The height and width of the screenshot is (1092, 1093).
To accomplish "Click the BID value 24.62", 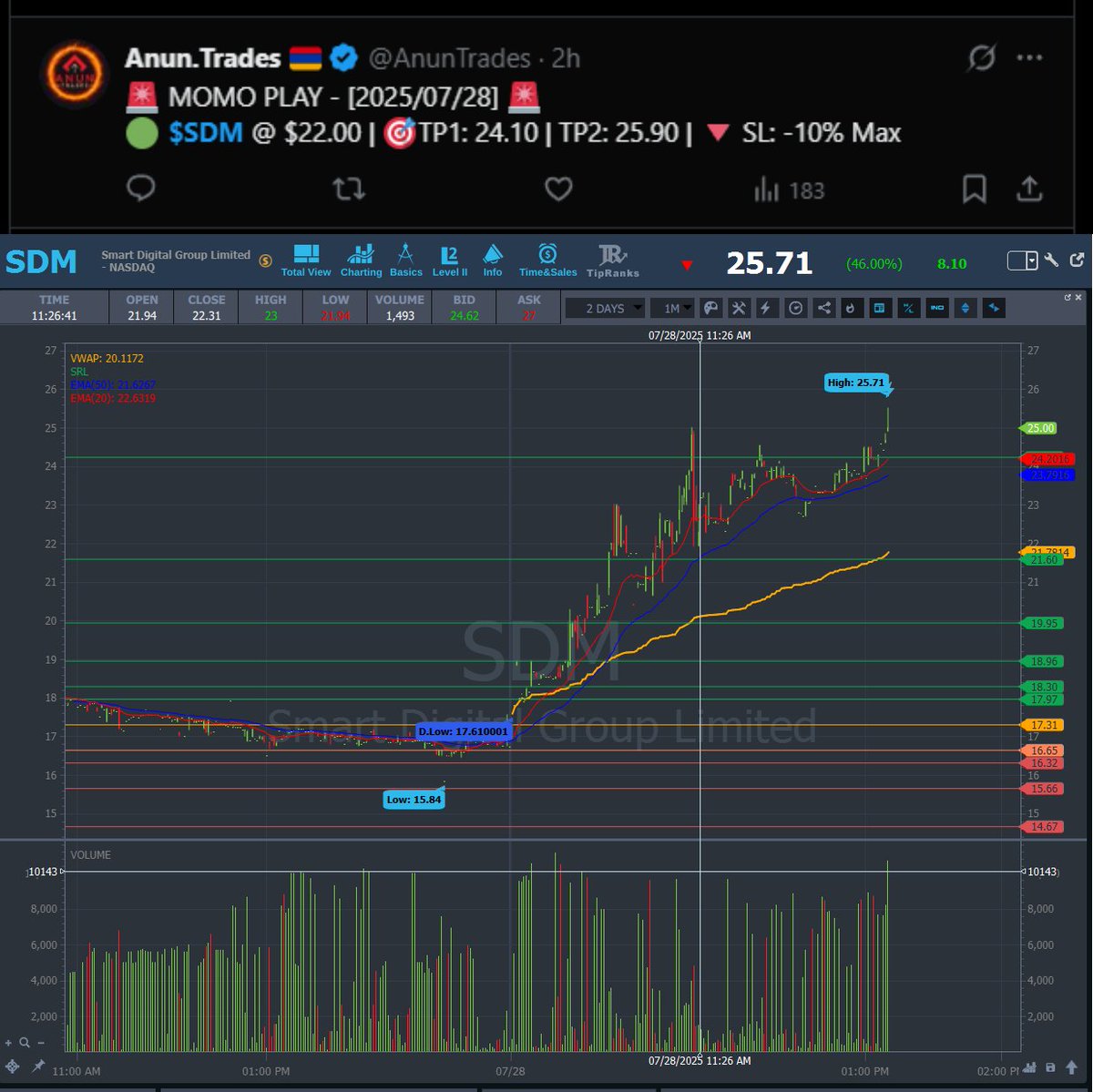I will [464, 315].
